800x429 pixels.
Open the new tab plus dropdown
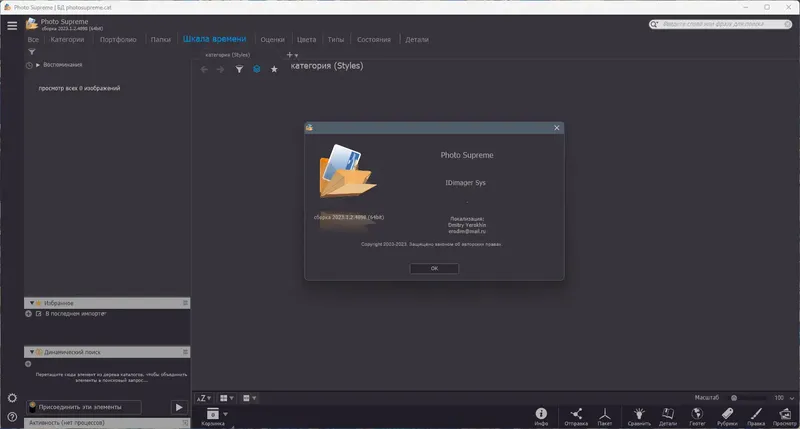(x=292, y=55)
